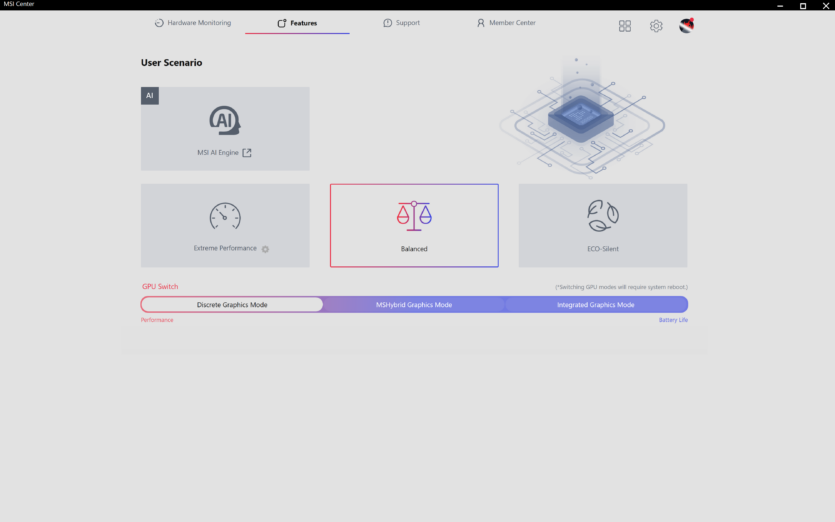The height and width of the screenshot is (522, 835).
Task: Open the four-square apps grid icon
Action: pos(625,26)
